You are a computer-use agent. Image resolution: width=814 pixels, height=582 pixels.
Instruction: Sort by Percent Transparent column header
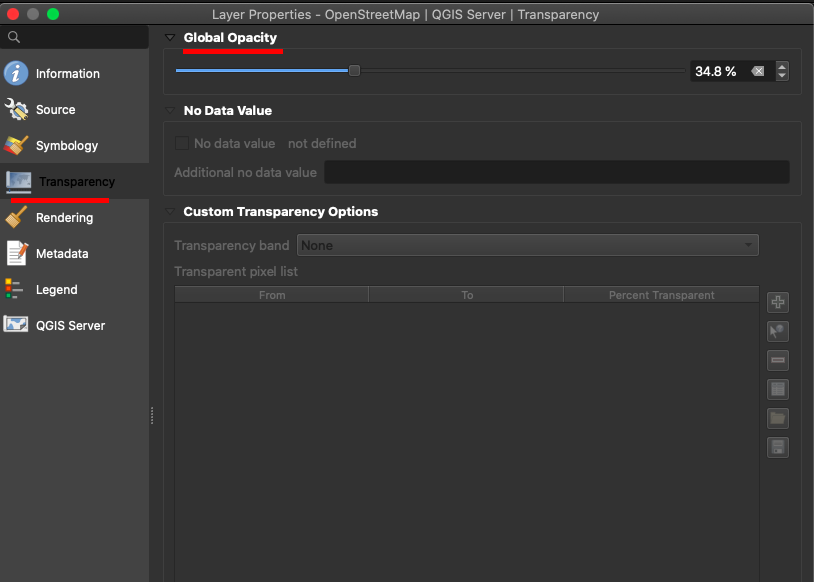pos(661,295)
